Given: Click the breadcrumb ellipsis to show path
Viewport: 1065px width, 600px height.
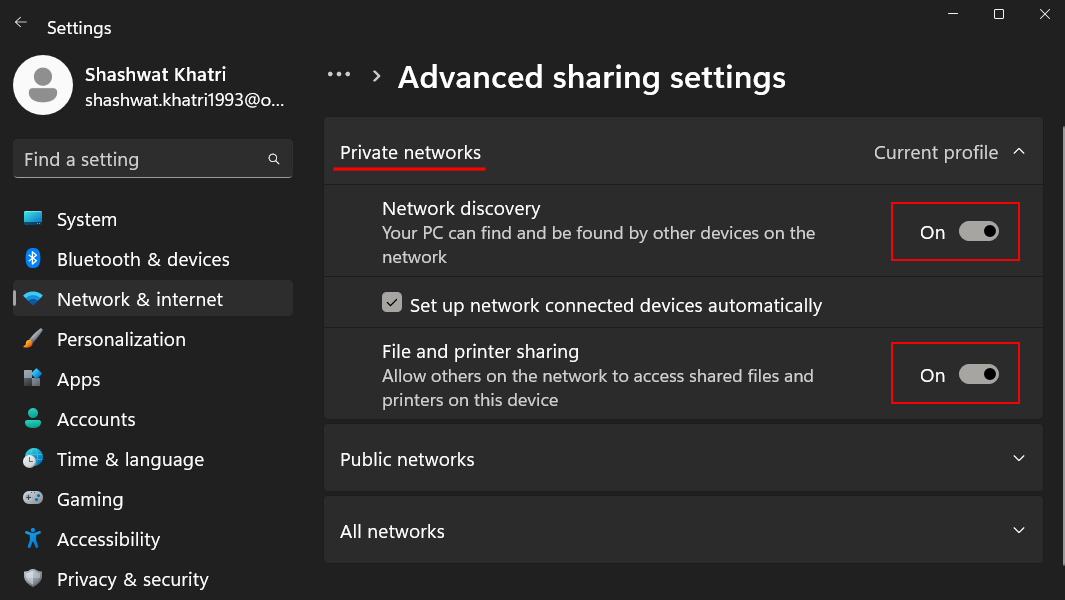Looking at the screenshot, I should (339, 75).
